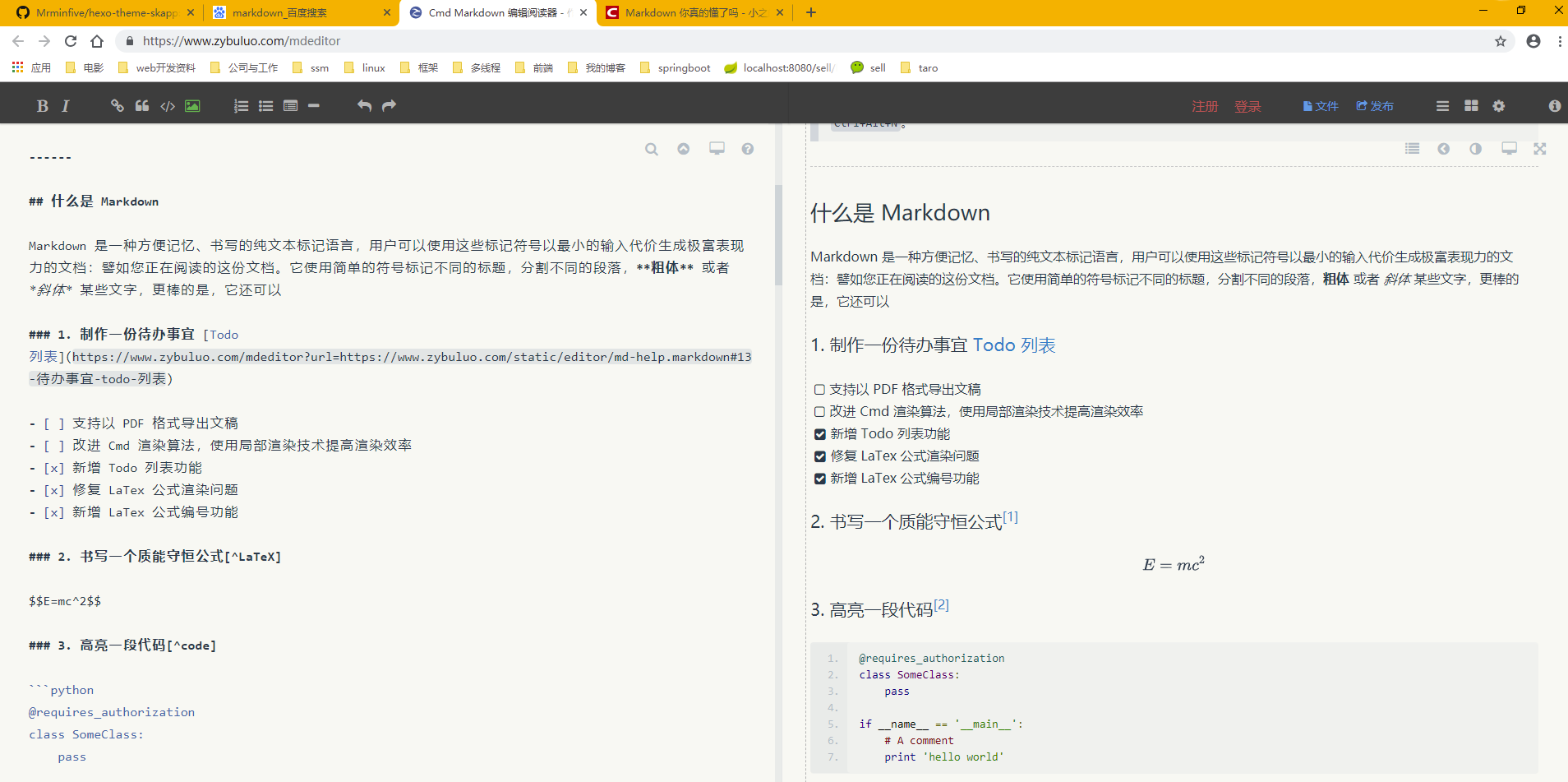The image size is (1568, 782).
Task: Insert a hyperlink with link icon
Action: point(118,106)
